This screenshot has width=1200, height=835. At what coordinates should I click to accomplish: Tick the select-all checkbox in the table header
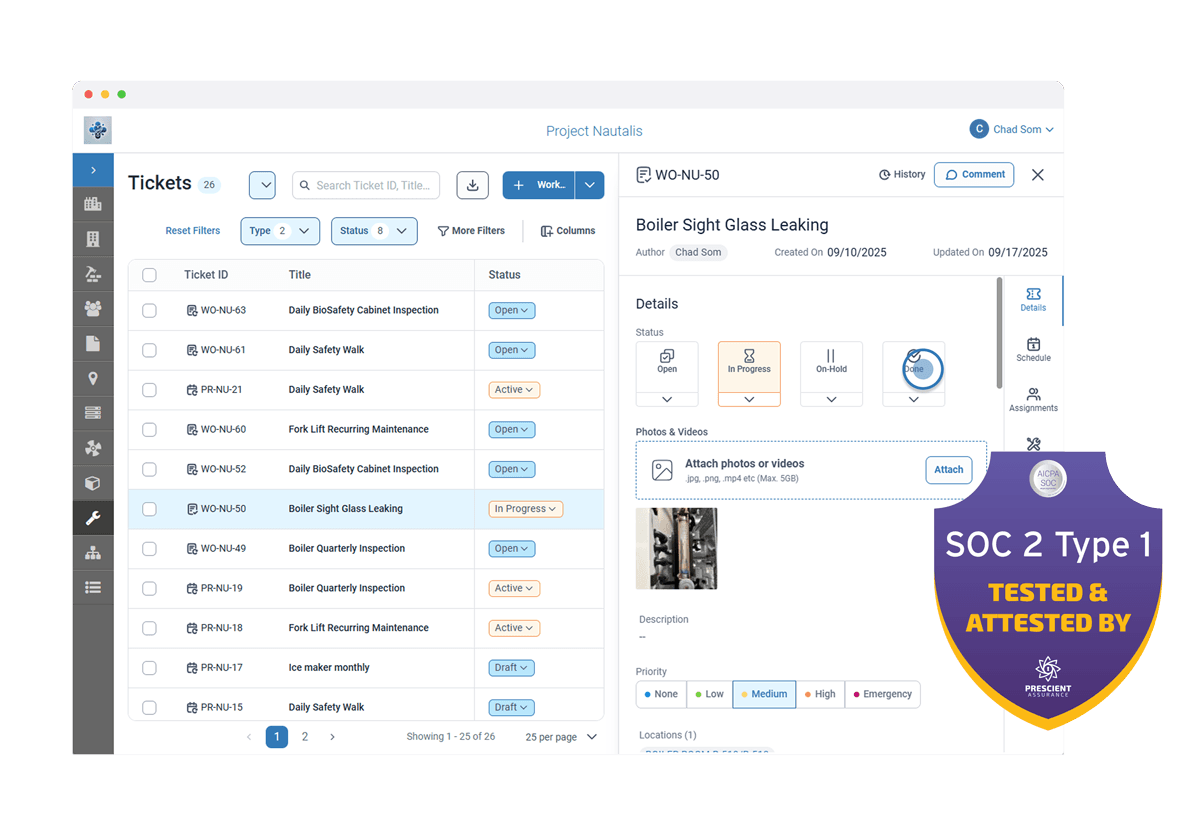[x=150, y=274]
